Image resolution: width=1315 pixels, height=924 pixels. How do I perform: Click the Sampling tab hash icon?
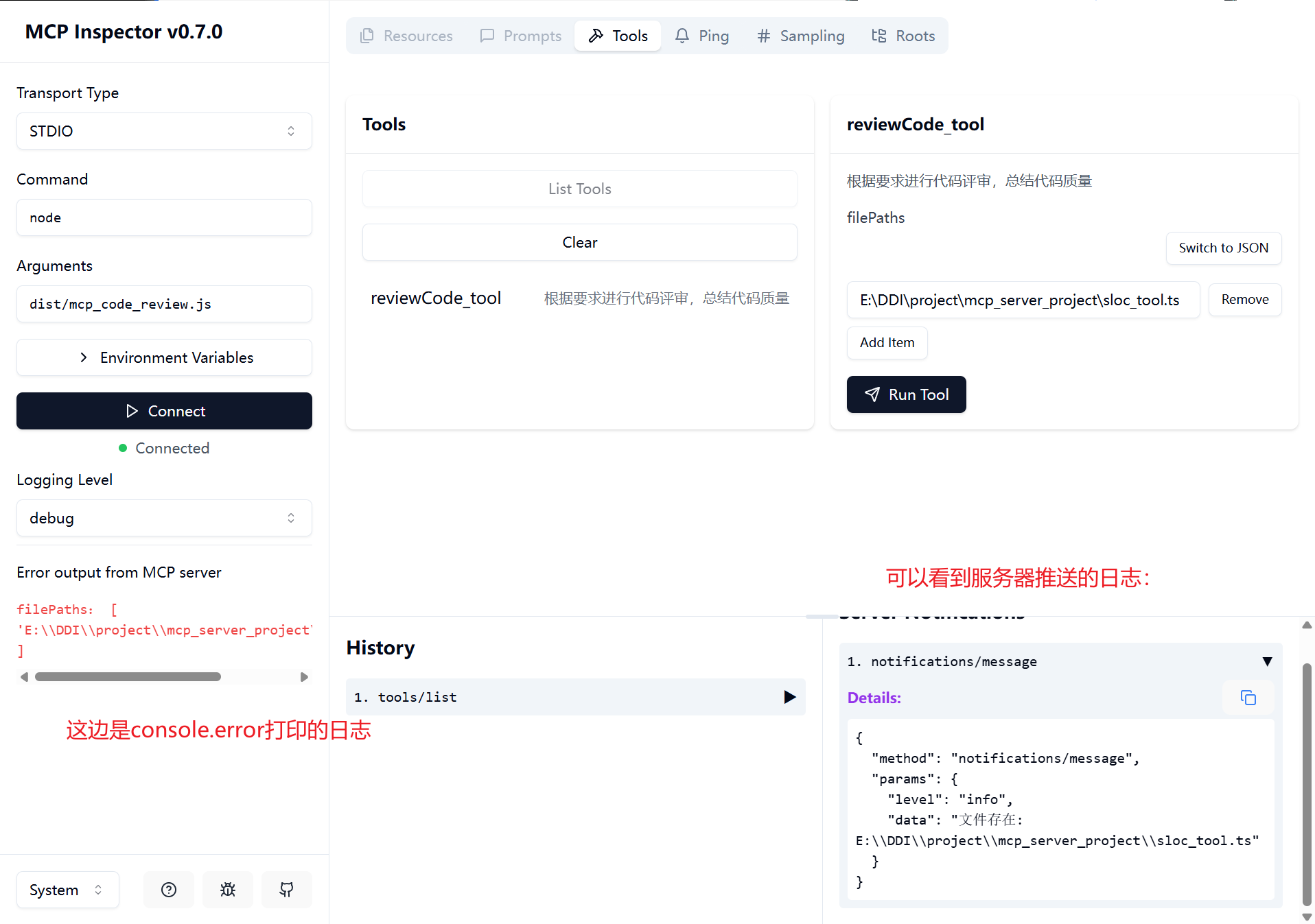[x=764, y=36]
